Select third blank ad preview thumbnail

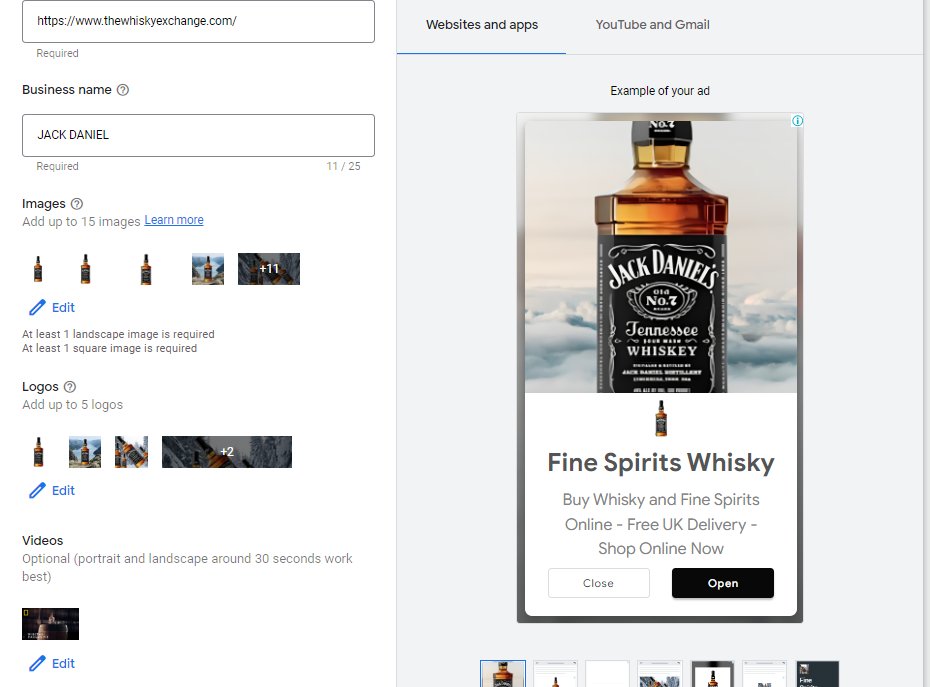coord(607,674)
